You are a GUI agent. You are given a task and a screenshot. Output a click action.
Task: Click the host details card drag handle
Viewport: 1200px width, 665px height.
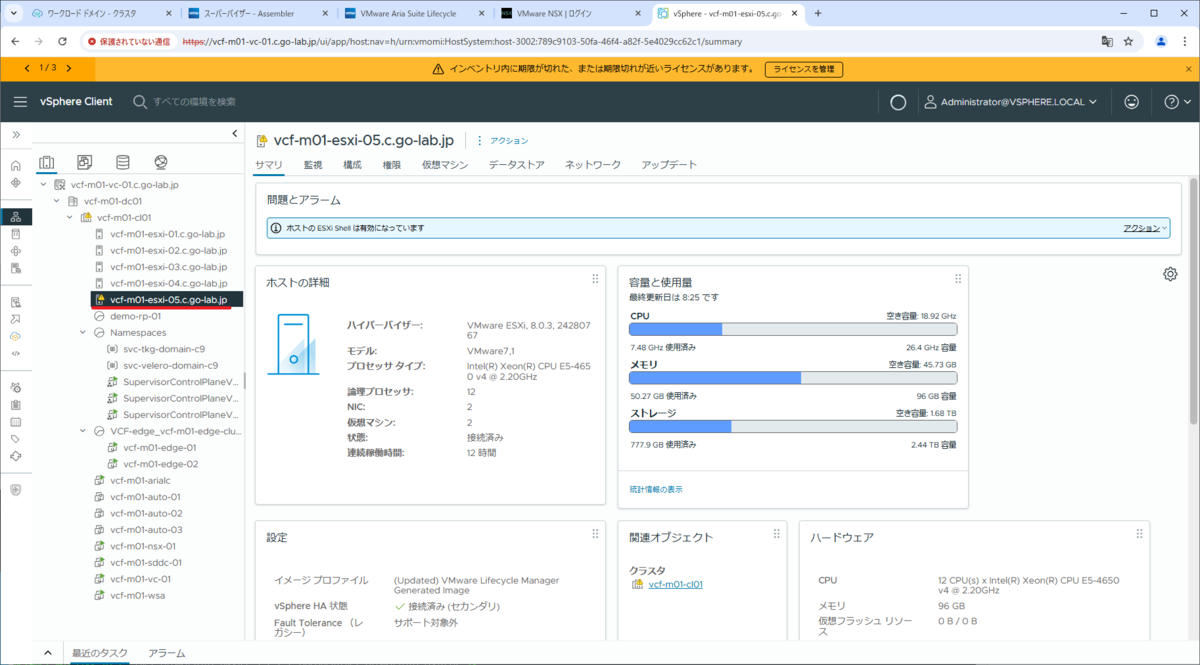[595, 279]
